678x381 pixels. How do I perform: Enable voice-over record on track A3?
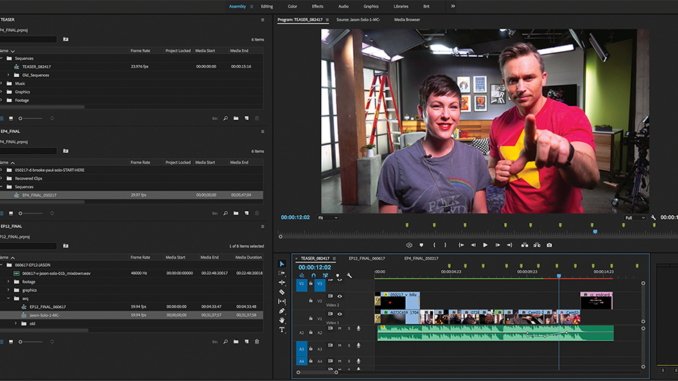[358, 346]
